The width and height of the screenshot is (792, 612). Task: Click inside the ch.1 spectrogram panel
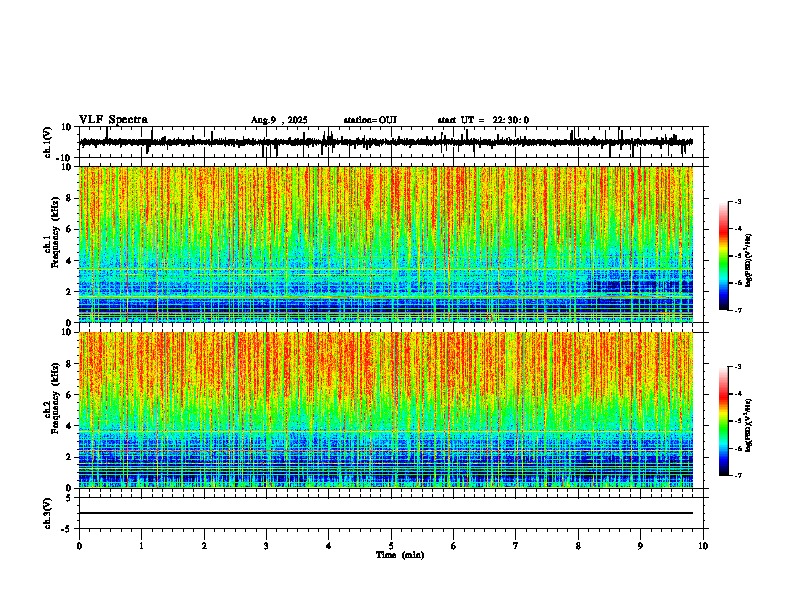(386, 244)
